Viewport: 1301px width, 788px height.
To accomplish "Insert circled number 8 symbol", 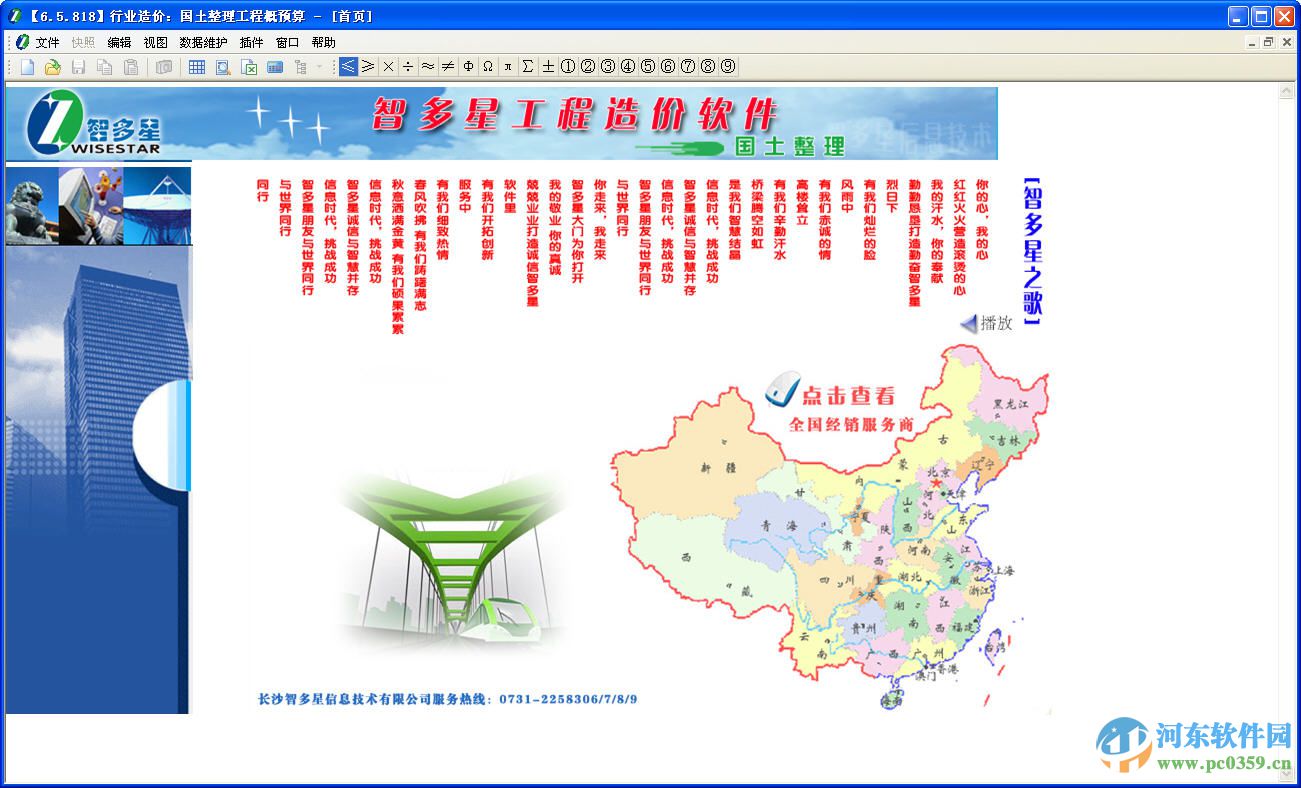I will (708, 67).
